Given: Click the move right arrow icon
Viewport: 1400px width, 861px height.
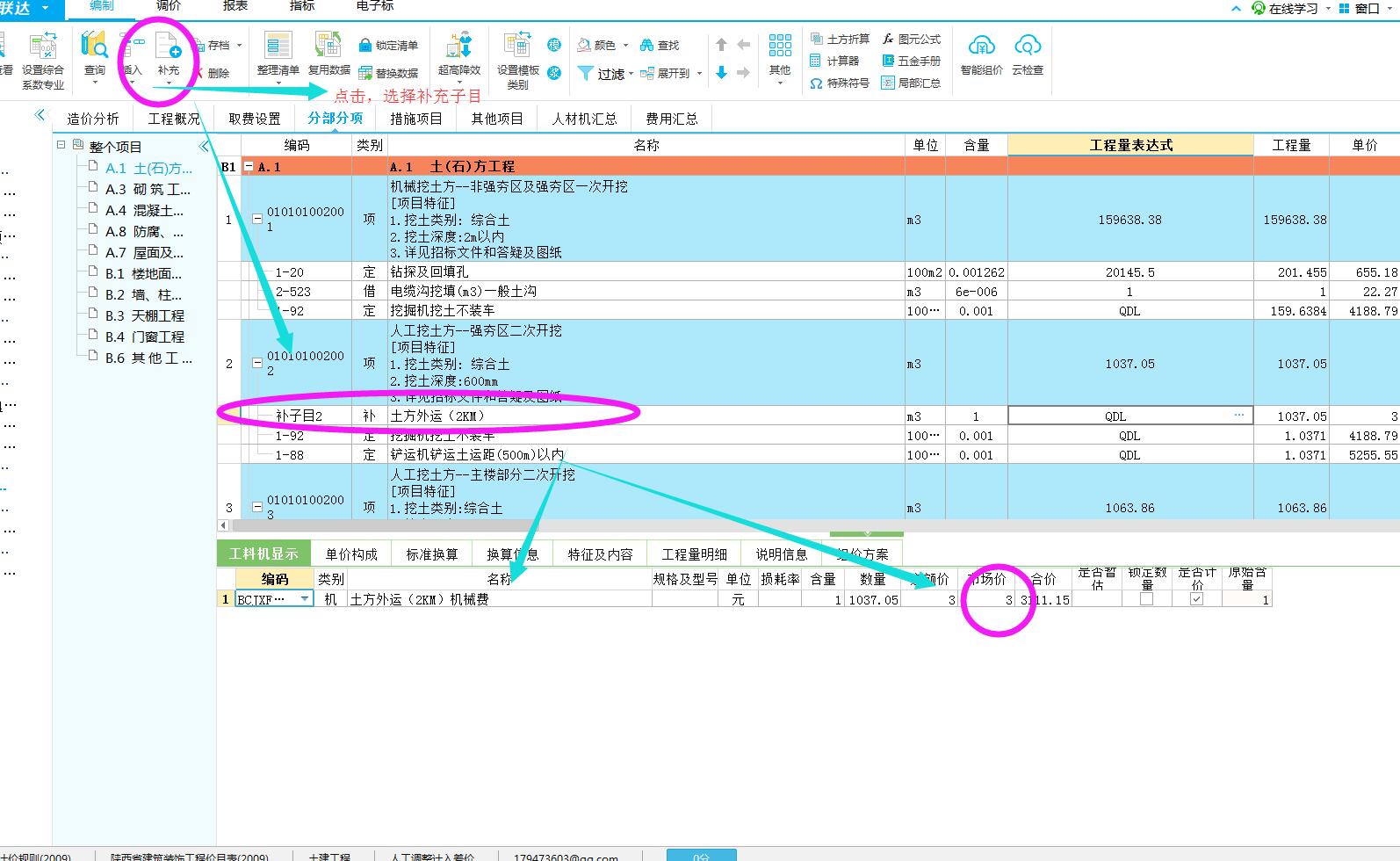Looking at the screenshot, I should pyautogui.click(x=743, y=73).
